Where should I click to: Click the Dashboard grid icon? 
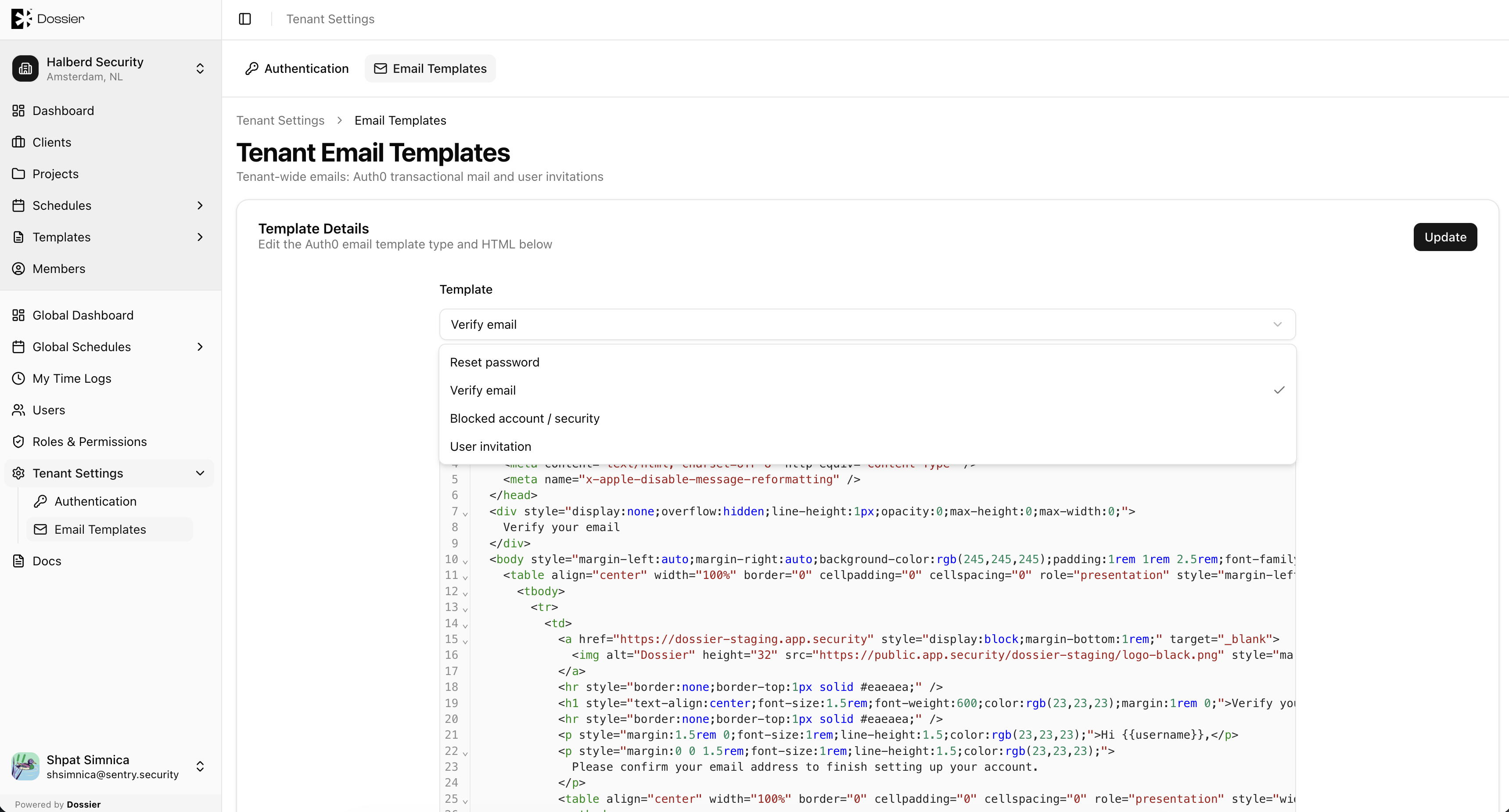(x=19, y=111)
